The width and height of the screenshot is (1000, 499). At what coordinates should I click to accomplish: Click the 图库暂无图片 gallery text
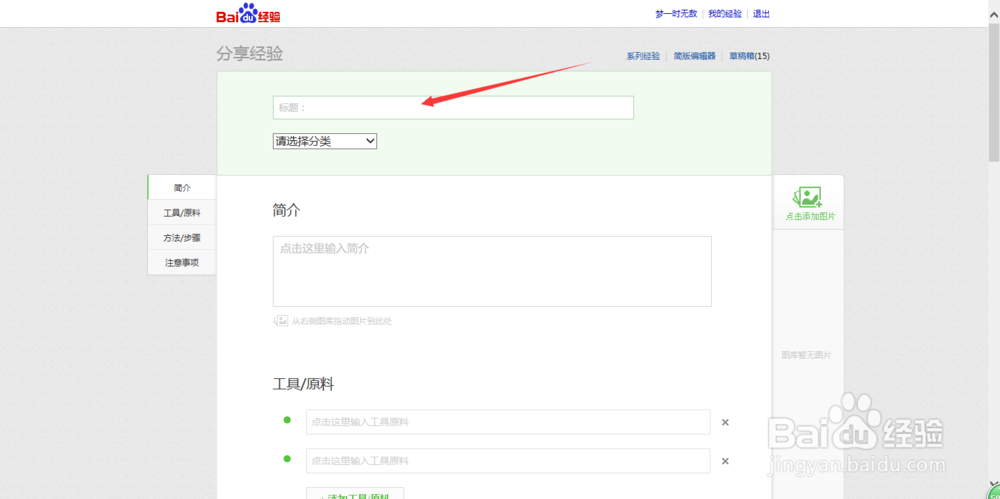(807, 355)
